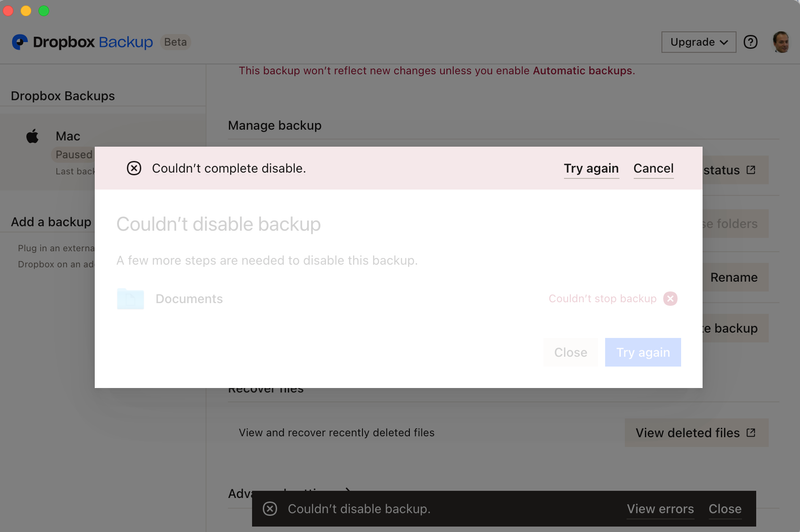Open the Upgrade dropdown
800x532 pixels.
[698, 42]
